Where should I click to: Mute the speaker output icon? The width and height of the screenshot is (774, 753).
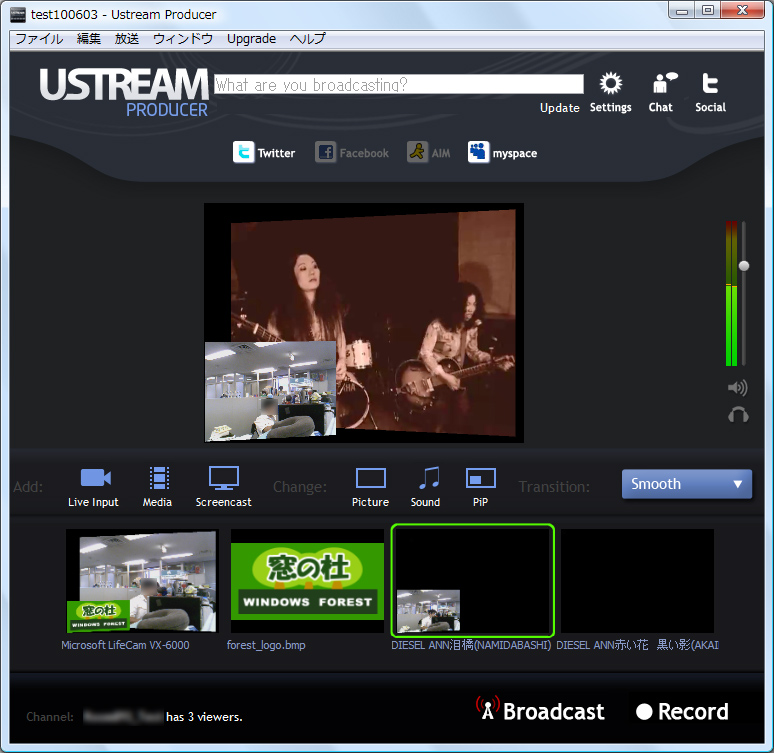pos(737,388)
